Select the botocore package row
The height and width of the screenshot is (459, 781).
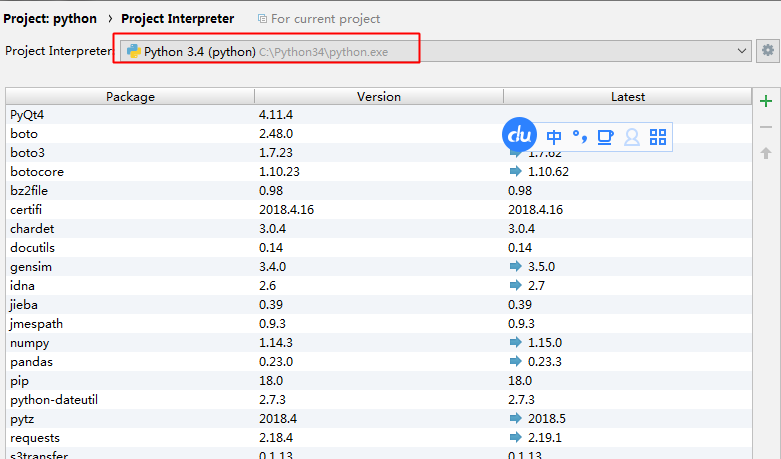coord(379,171)
